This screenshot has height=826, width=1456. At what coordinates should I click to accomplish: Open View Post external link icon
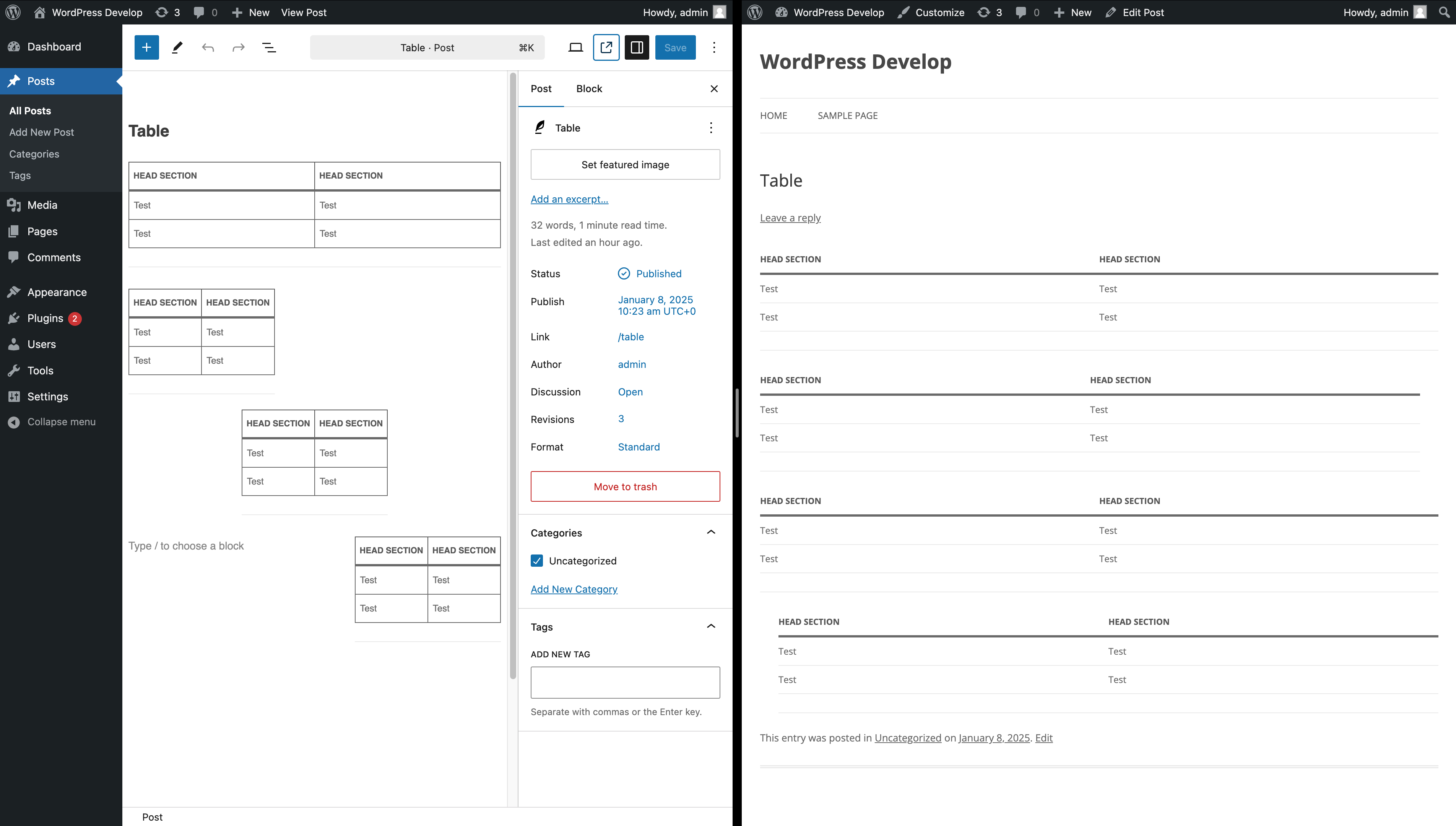[606, 48]
